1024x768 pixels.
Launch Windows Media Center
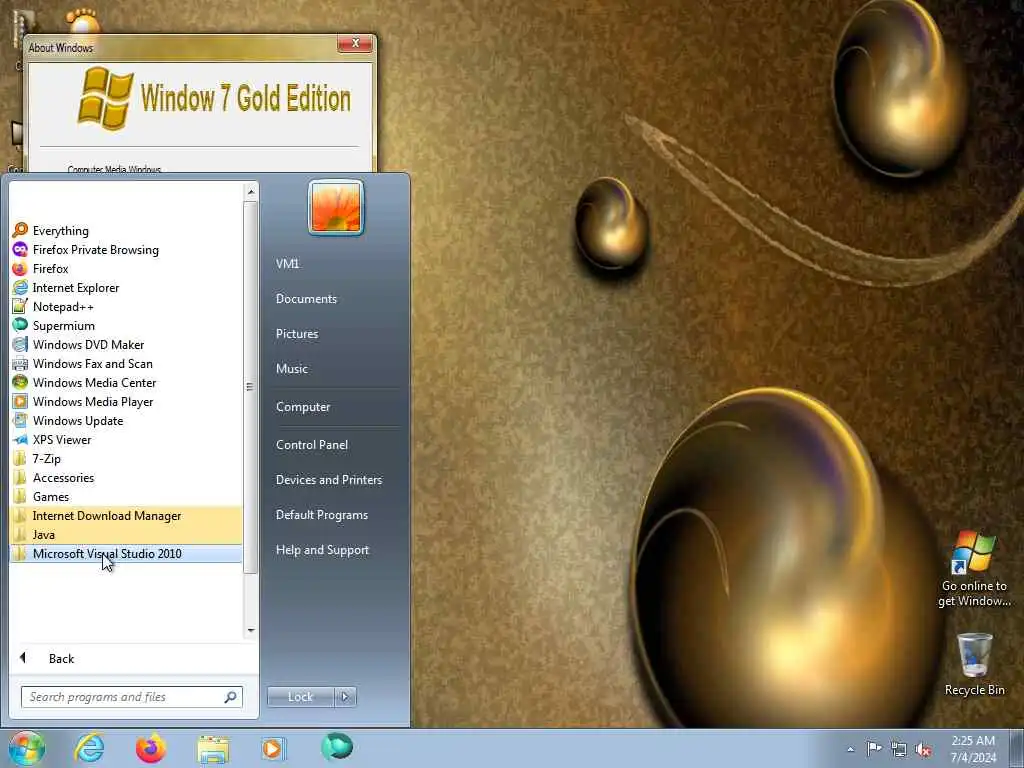click(x=126, y=382)
